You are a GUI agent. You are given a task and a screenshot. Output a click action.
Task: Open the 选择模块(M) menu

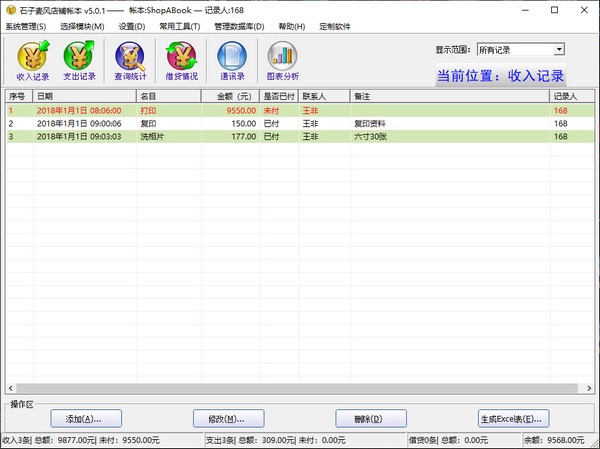point(82,26)
